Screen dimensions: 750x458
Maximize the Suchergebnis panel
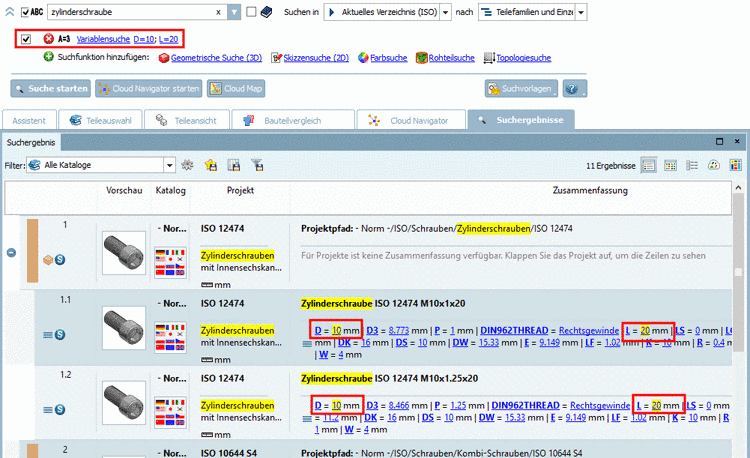click(x=719, y=142)
